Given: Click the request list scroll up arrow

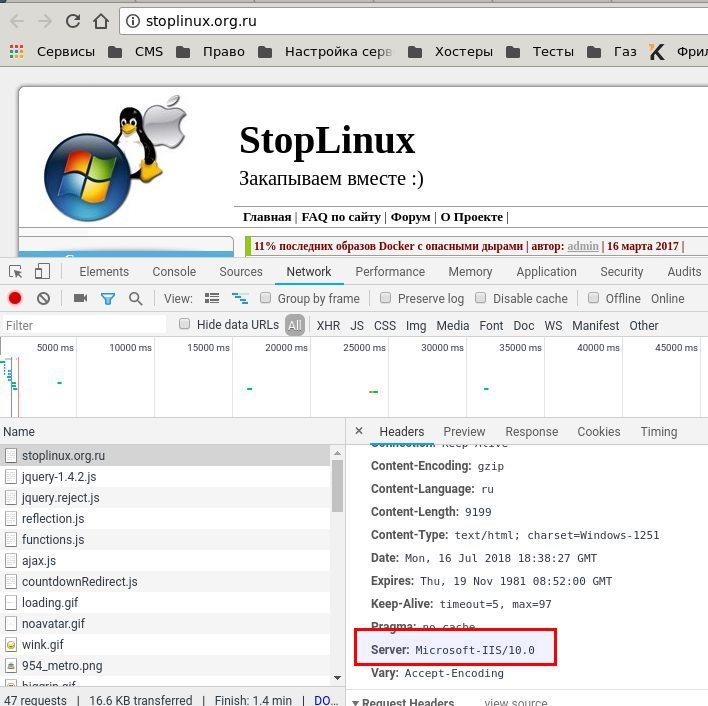Looking at the screenshot, I should 337,453.
